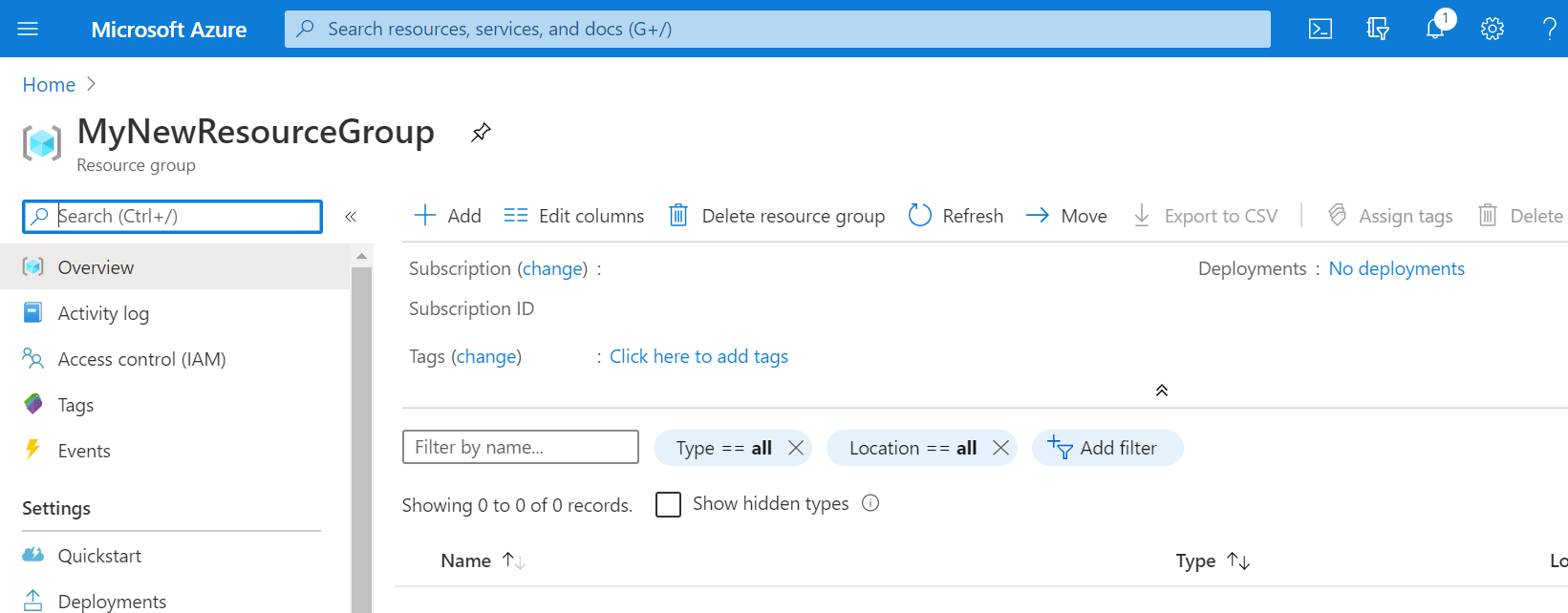Show info about hidden types
Viewport: 1568px width, 613px height.
[870, 503]
